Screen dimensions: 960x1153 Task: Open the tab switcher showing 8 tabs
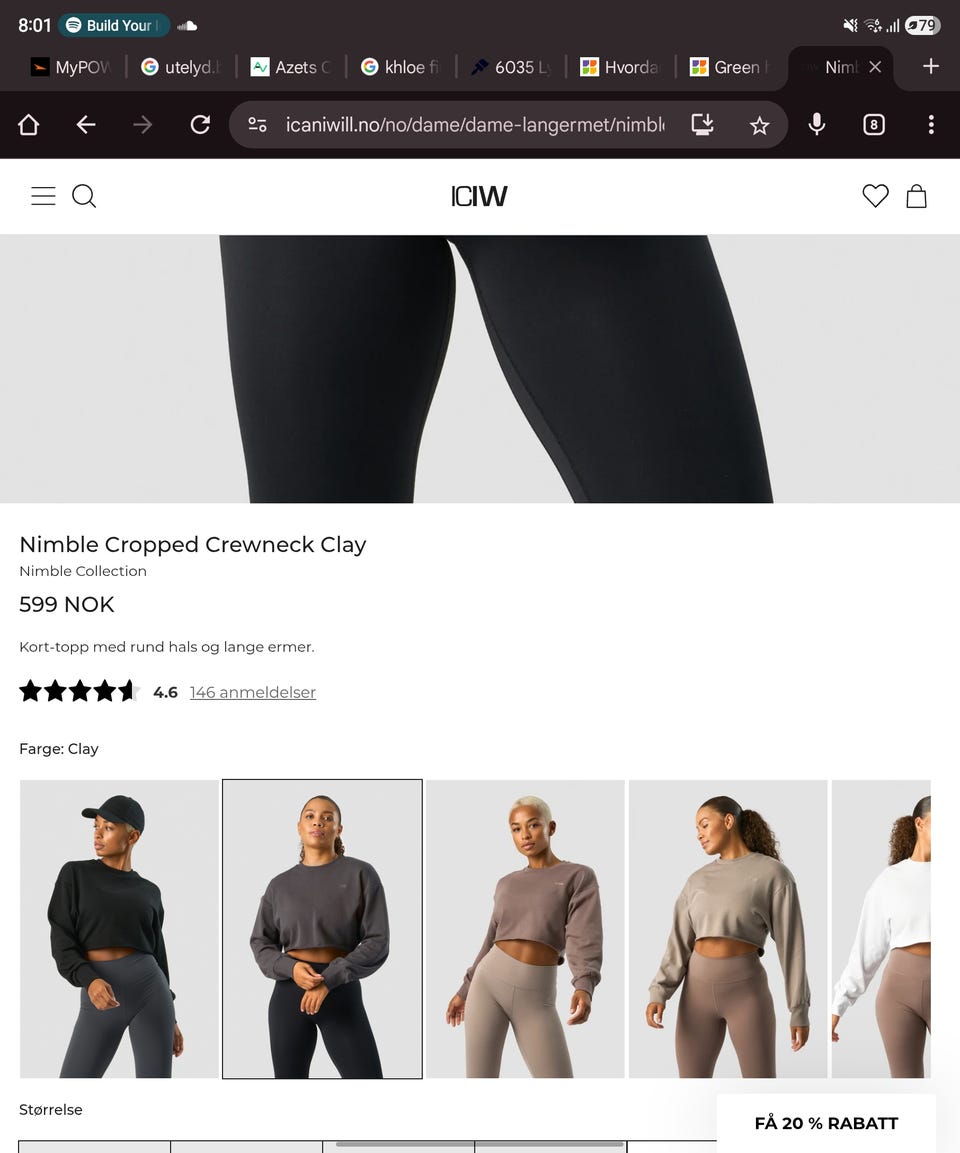[x=873, y=125]
